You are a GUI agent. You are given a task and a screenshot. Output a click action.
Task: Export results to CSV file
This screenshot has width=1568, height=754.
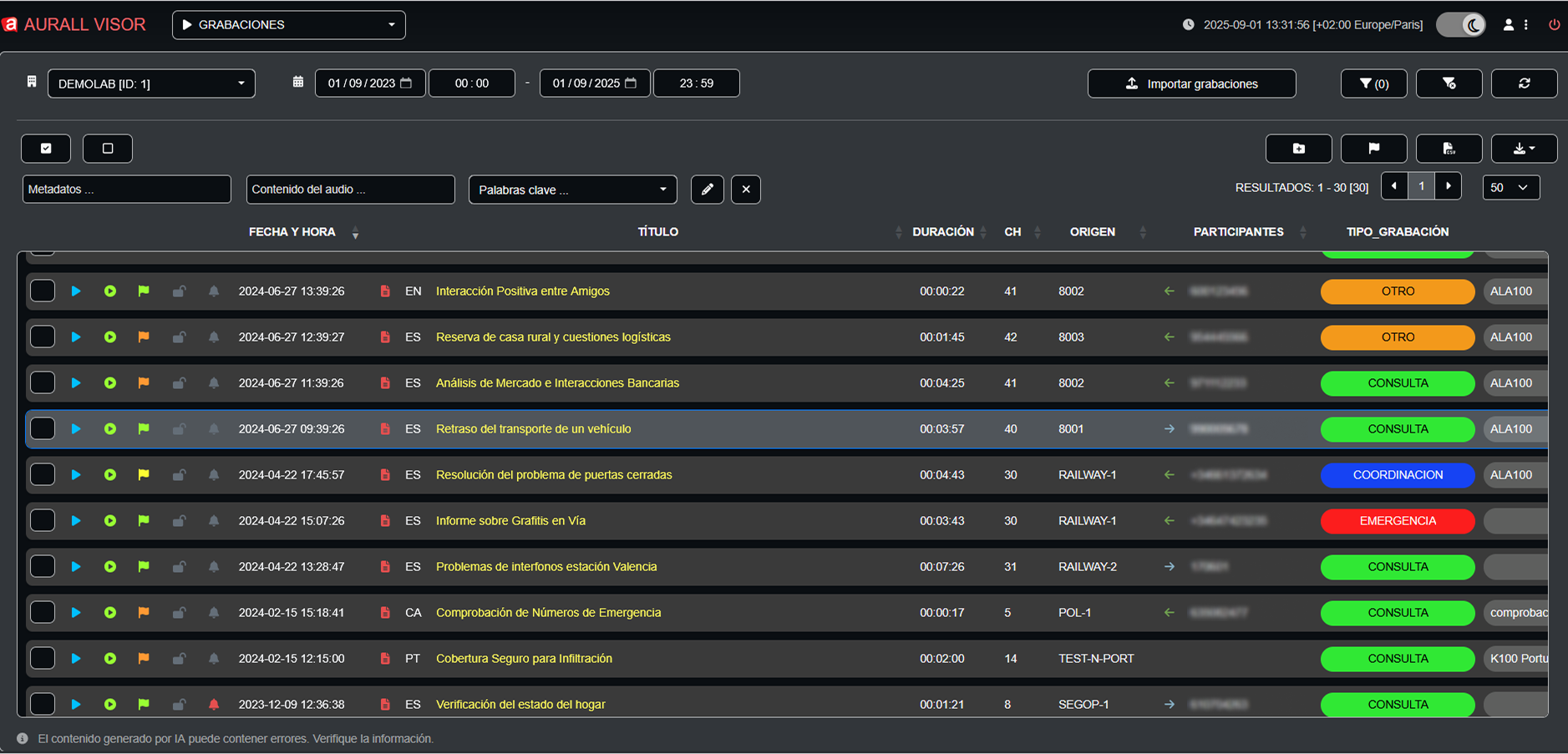pos(1449,149)
